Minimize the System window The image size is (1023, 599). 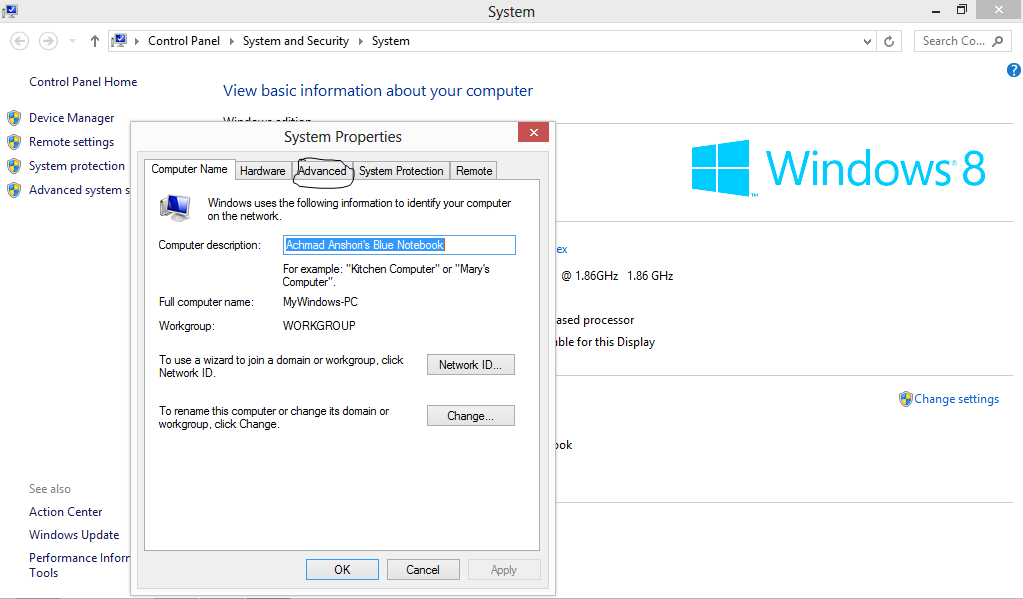click(936, 10)
